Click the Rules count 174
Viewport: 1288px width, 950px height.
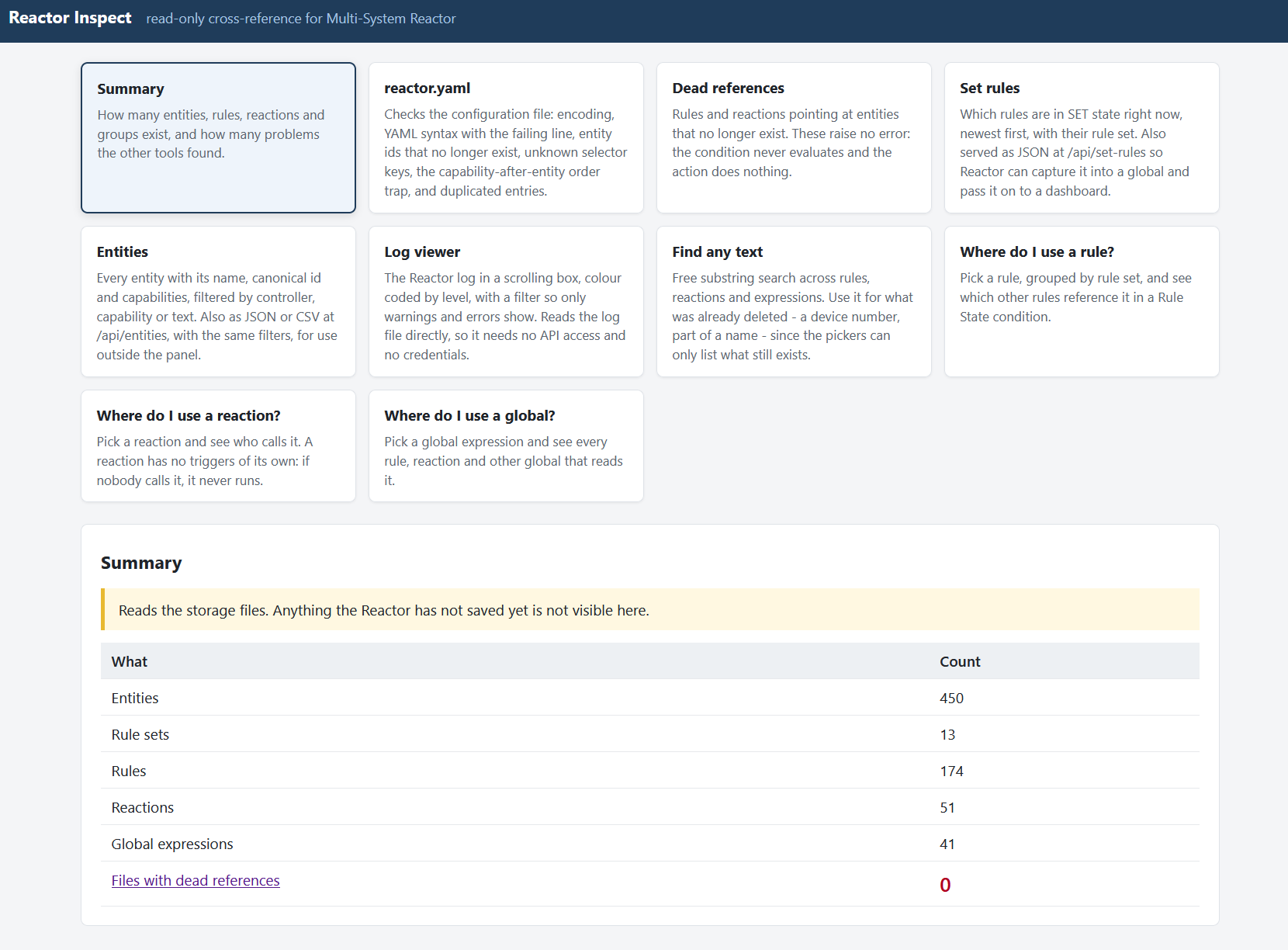[x=951, y=771]
